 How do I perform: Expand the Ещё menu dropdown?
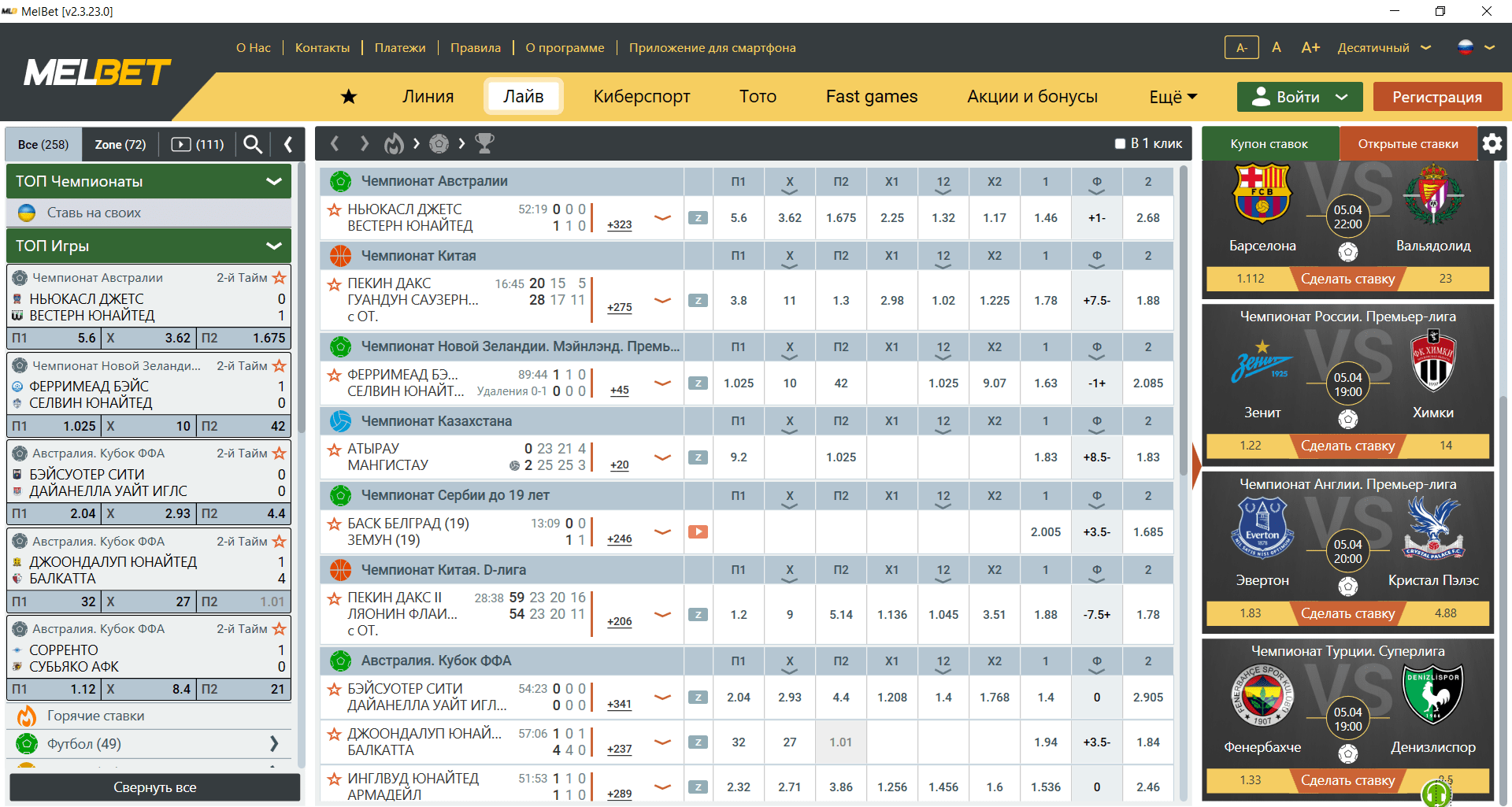(x=1173, y=96)
